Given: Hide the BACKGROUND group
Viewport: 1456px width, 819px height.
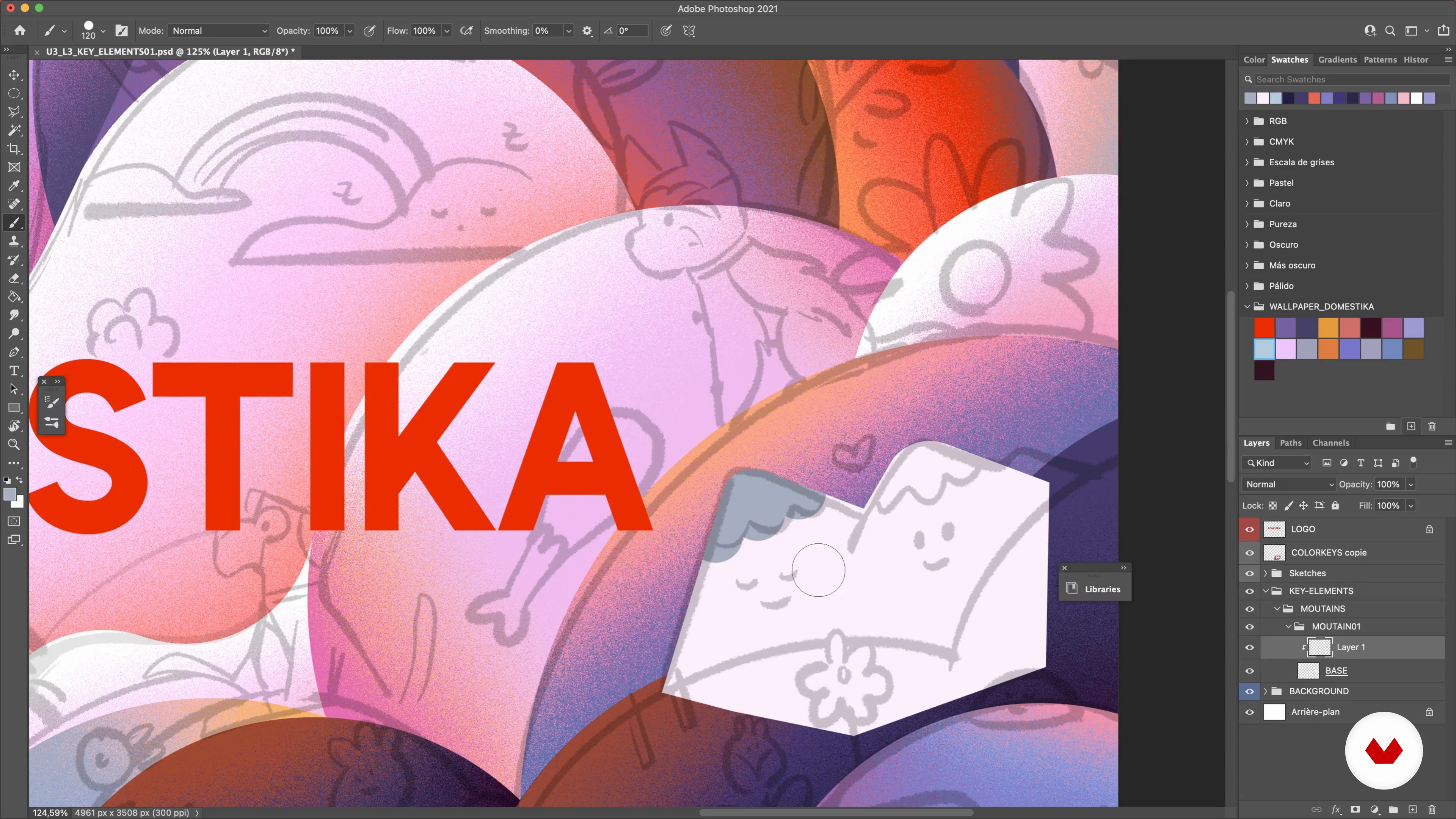Looking at the screenshot, I should pos(1249,691).
